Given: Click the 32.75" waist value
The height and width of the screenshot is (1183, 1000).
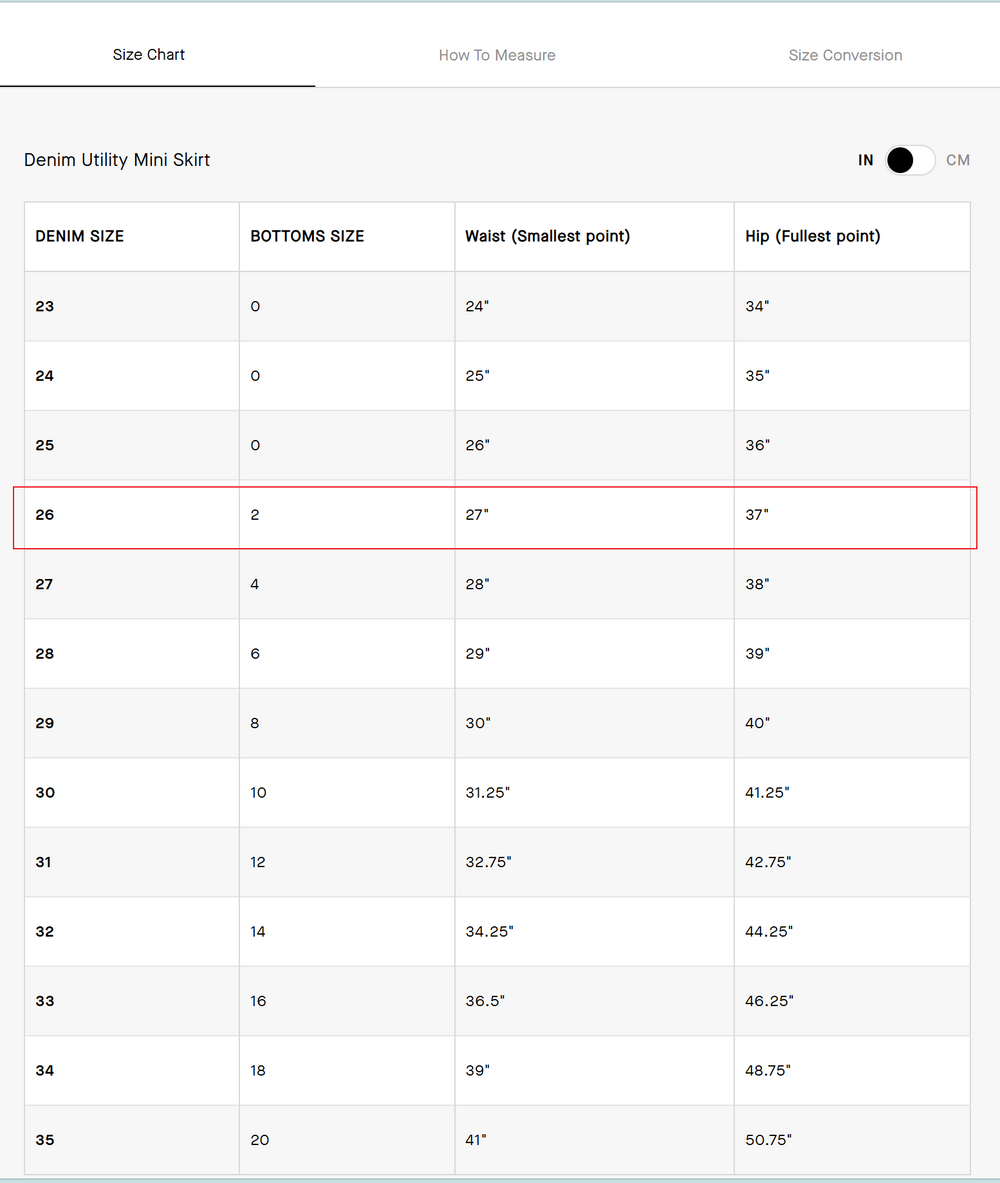Looking at the screenshot, I should (x=488, y=862).
